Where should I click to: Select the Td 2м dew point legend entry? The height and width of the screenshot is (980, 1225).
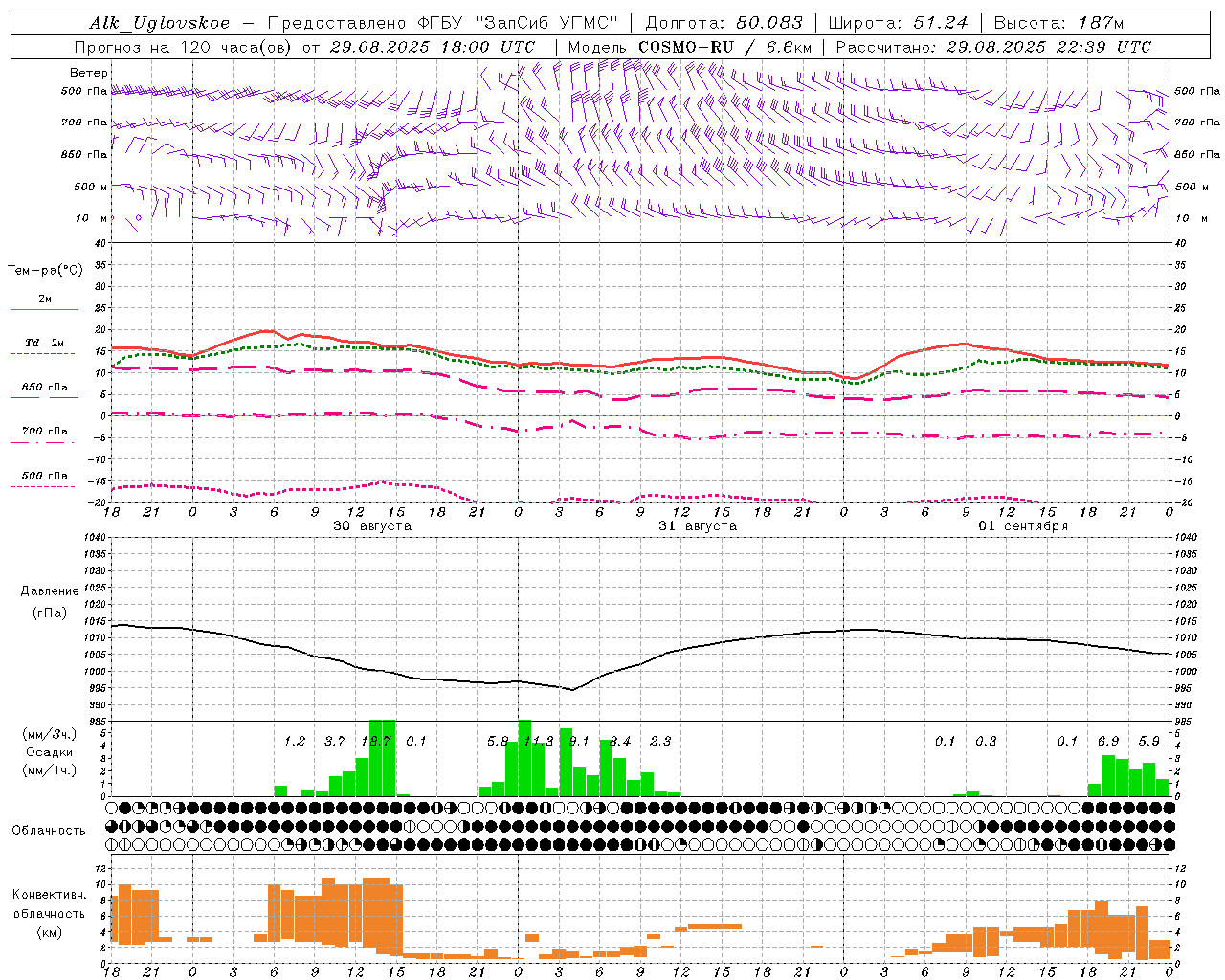click(x=45, y=343)
